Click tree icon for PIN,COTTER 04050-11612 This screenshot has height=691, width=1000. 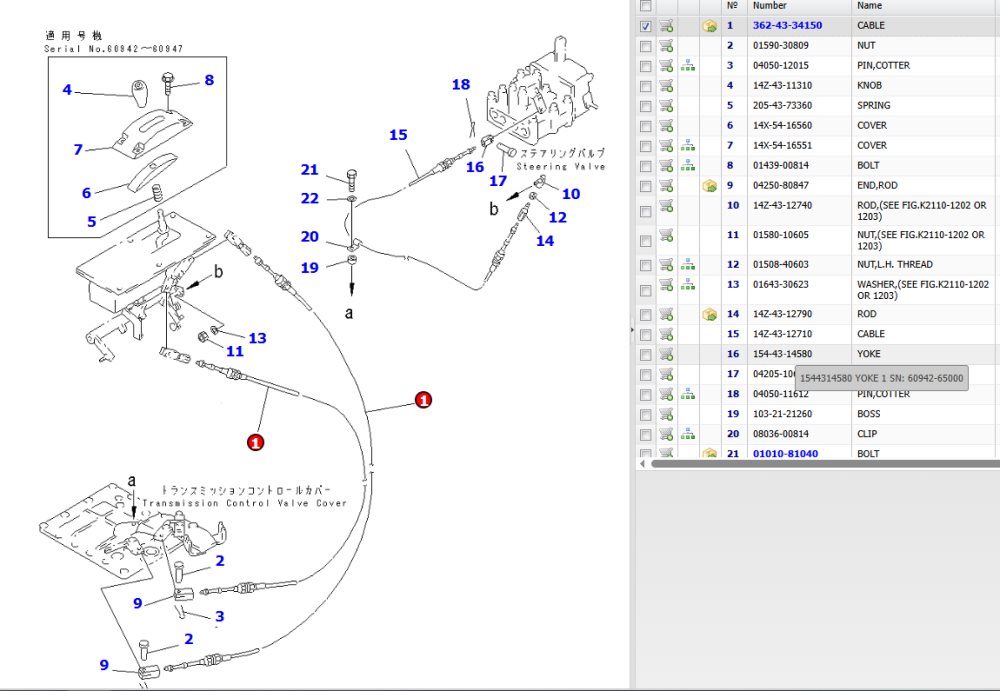point(688,394)
